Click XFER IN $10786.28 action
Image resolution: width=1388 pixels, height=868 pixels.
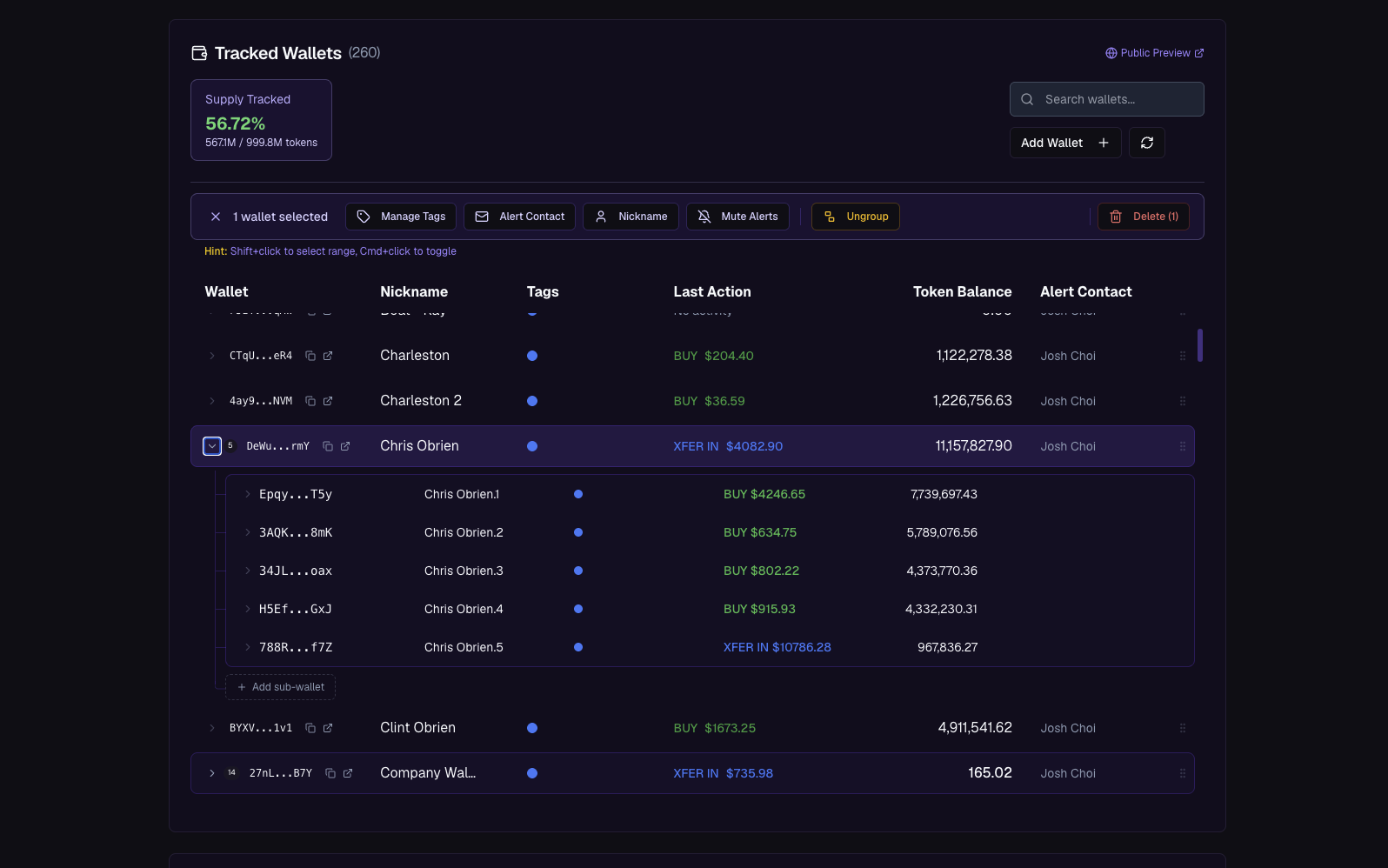coord(777,647)
